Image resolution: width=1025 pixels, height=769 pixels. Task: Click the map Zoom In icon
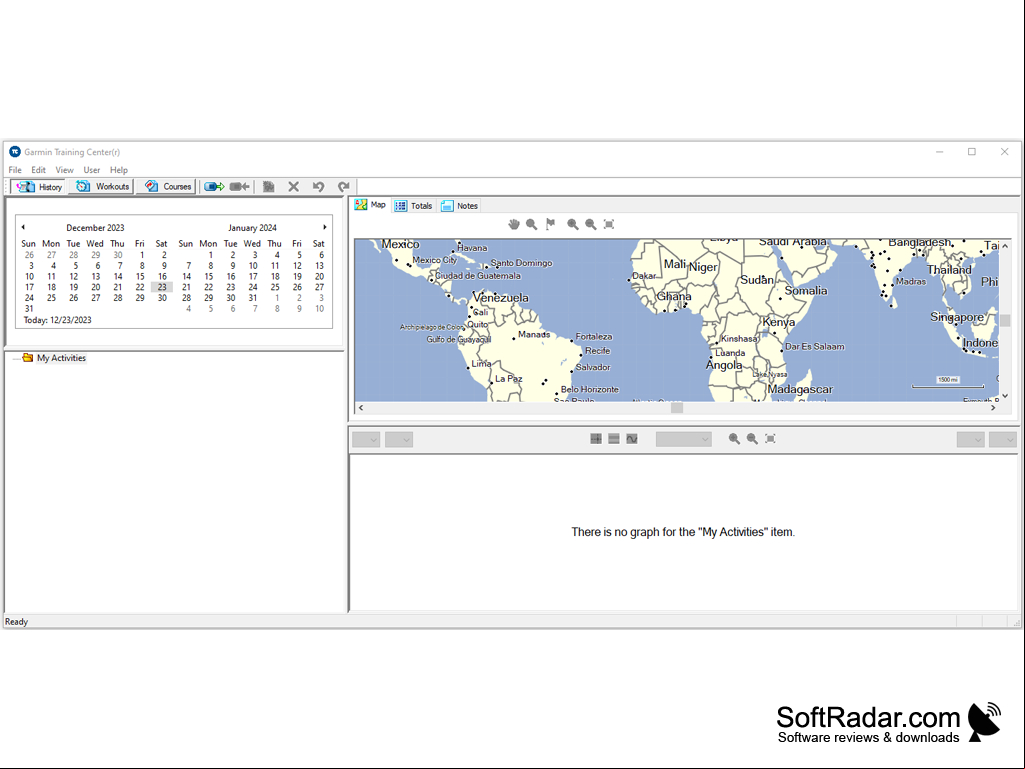pos(573,224)
